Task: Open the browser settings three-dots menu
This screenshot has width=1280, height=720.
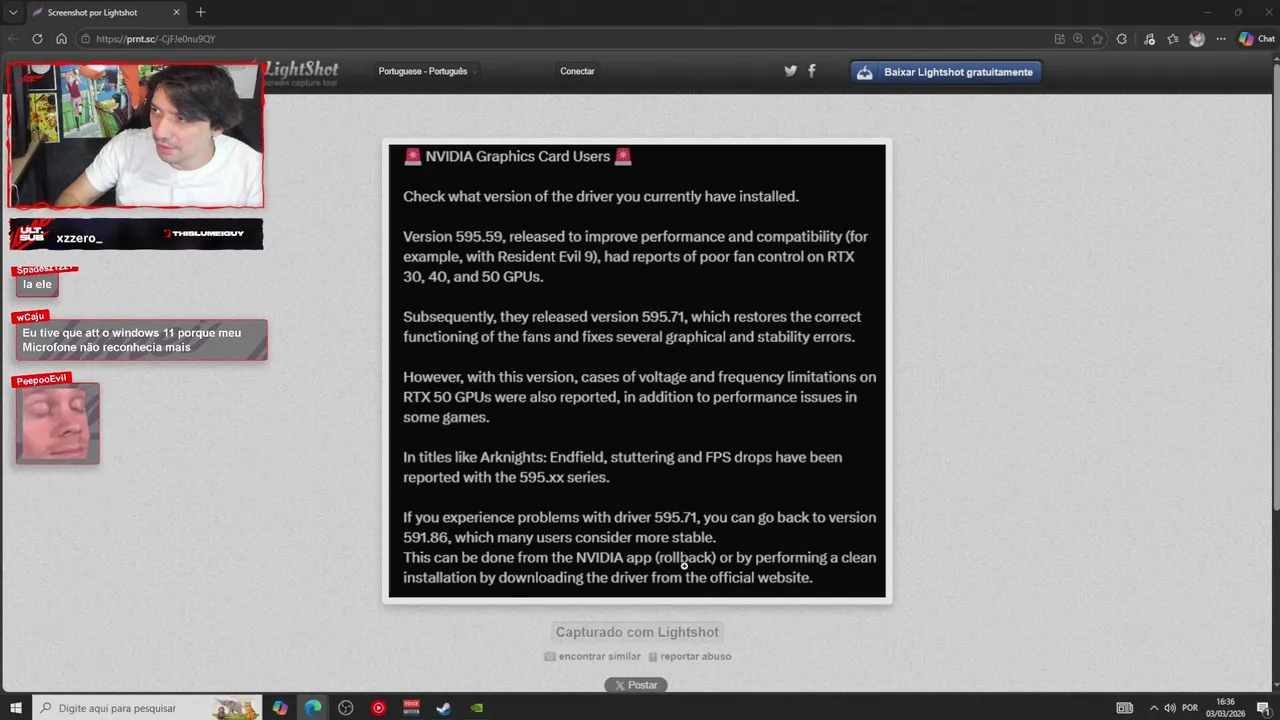Action: (x=1220, y=39)
